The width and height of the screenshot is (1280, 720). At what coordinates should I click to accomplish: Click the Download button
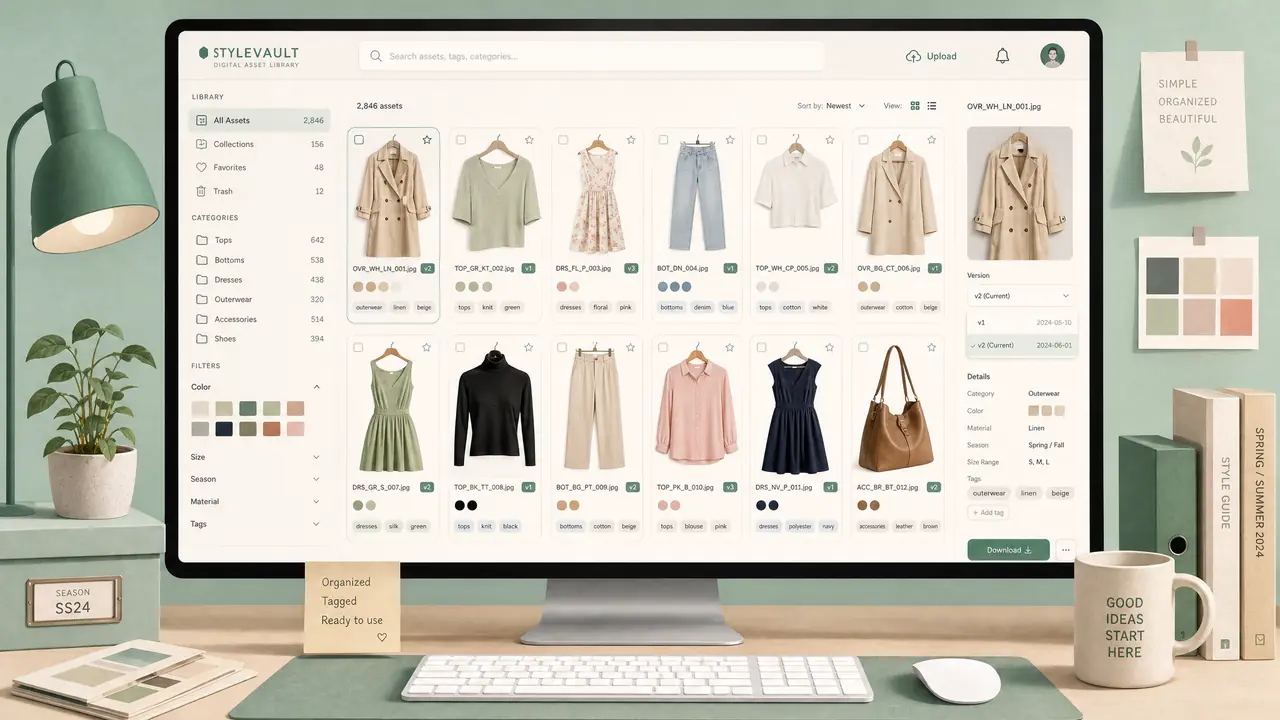1008,550
